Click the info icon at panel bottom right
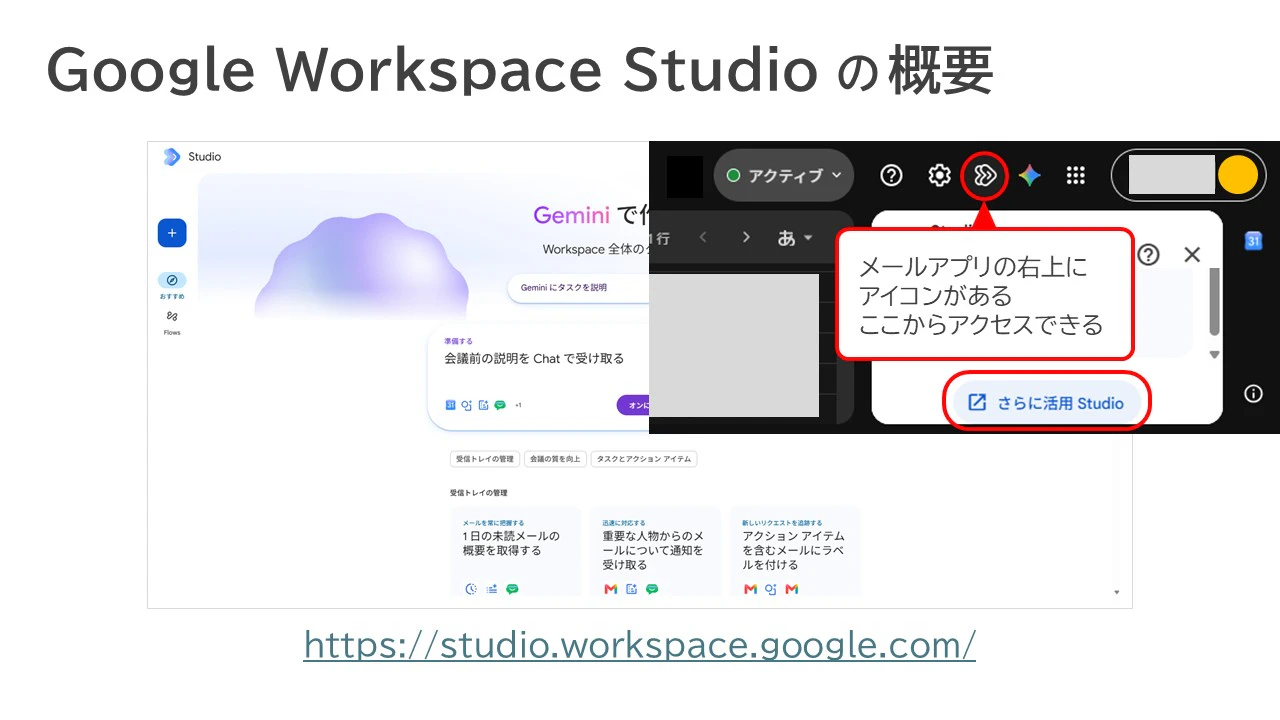This screenshot has height=720, width=1280. 1253,394
